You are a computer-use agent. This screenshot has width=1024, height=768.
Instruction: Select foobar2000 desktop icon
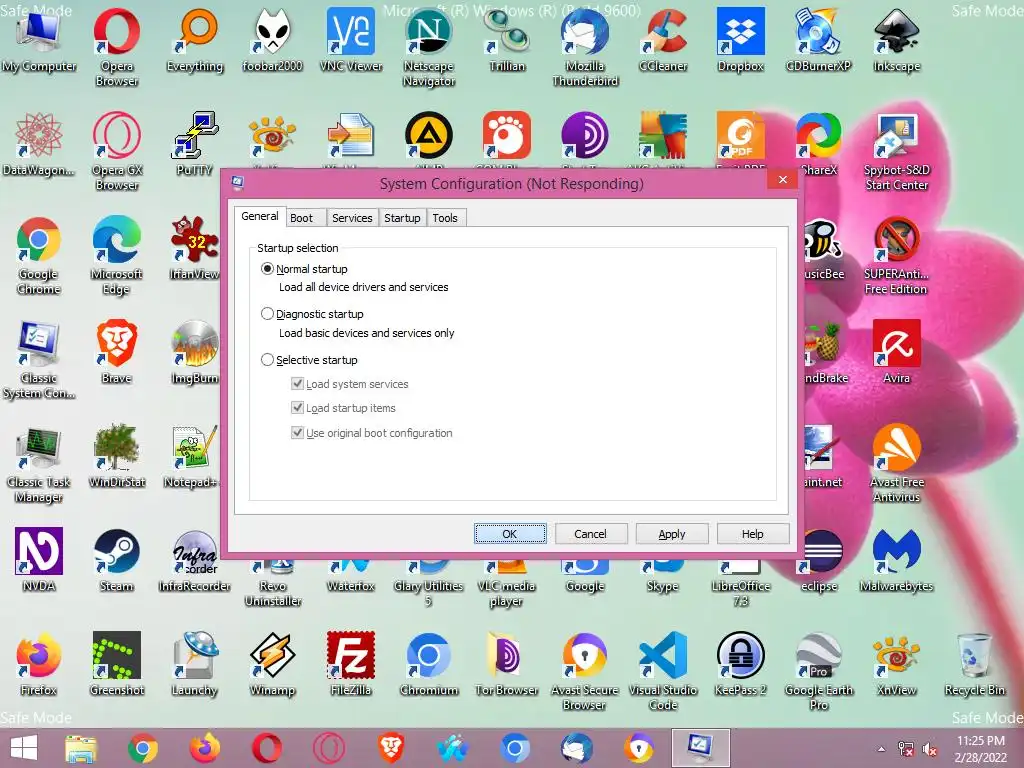tap(272, 40)
